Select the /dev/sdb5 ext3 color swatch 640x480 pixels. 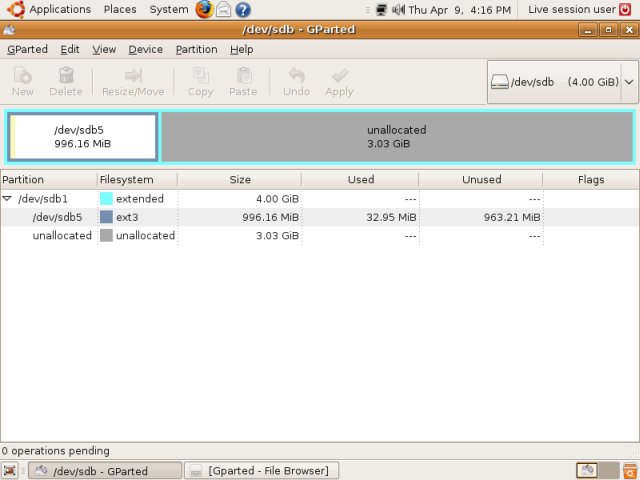[106, 217]
